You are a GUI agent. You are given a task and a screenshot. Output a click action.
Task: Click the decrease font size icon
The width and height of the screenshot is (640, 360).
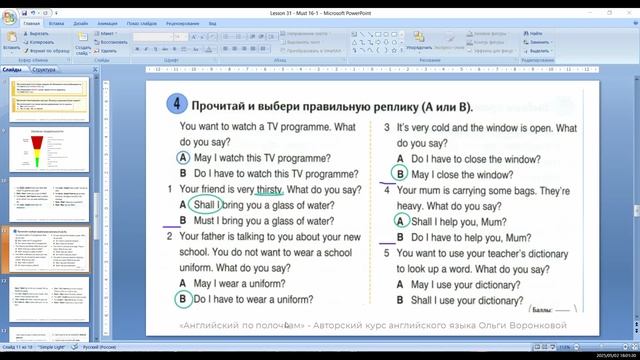pyautogui.click(x=202, y=37)
